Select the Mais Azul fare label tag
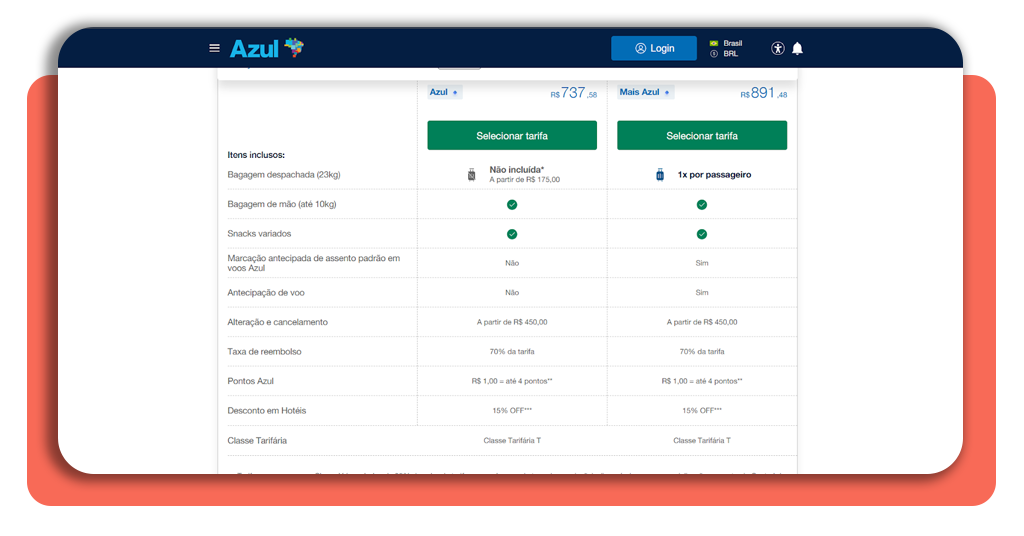The image size is (1024, 536). click(x=645, y=92)
